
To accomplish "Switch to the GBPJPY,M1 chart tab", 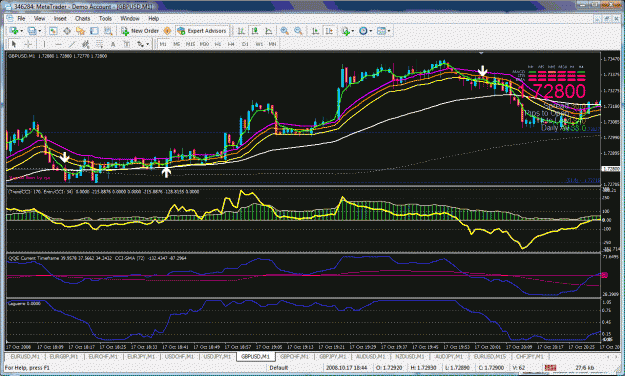I will 332,356.
